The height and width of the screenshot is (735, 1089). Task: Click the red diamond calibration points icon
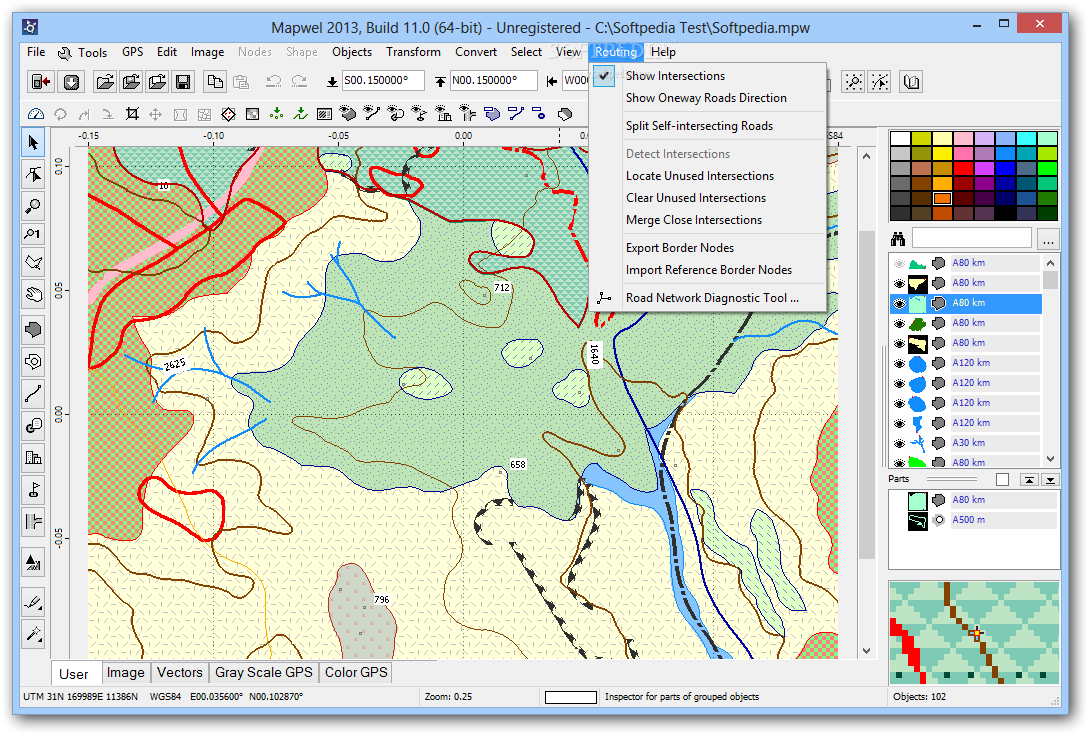[228, 114]
